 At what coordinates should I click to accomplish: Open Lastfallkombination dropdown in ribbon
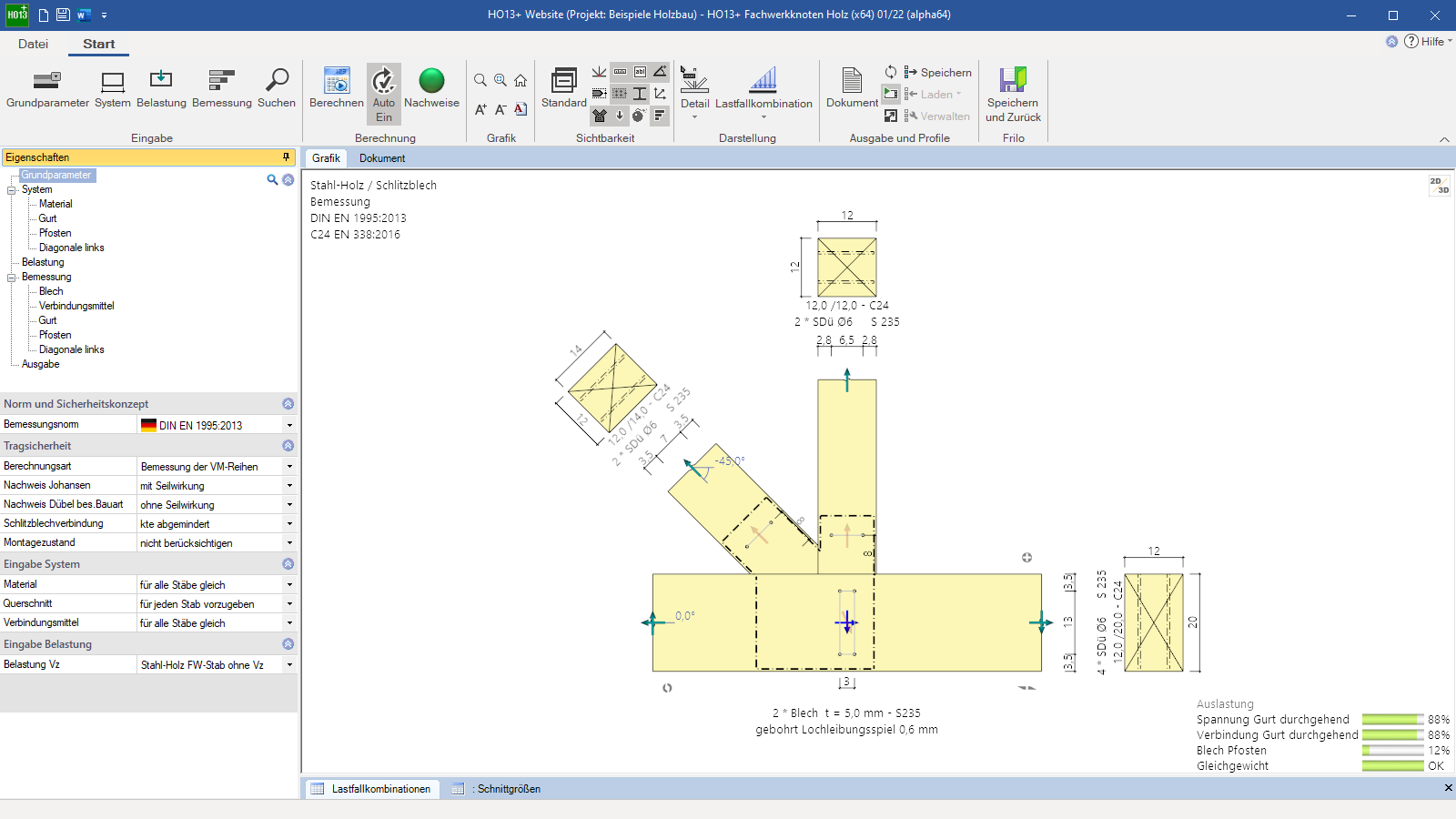[763, 94]
